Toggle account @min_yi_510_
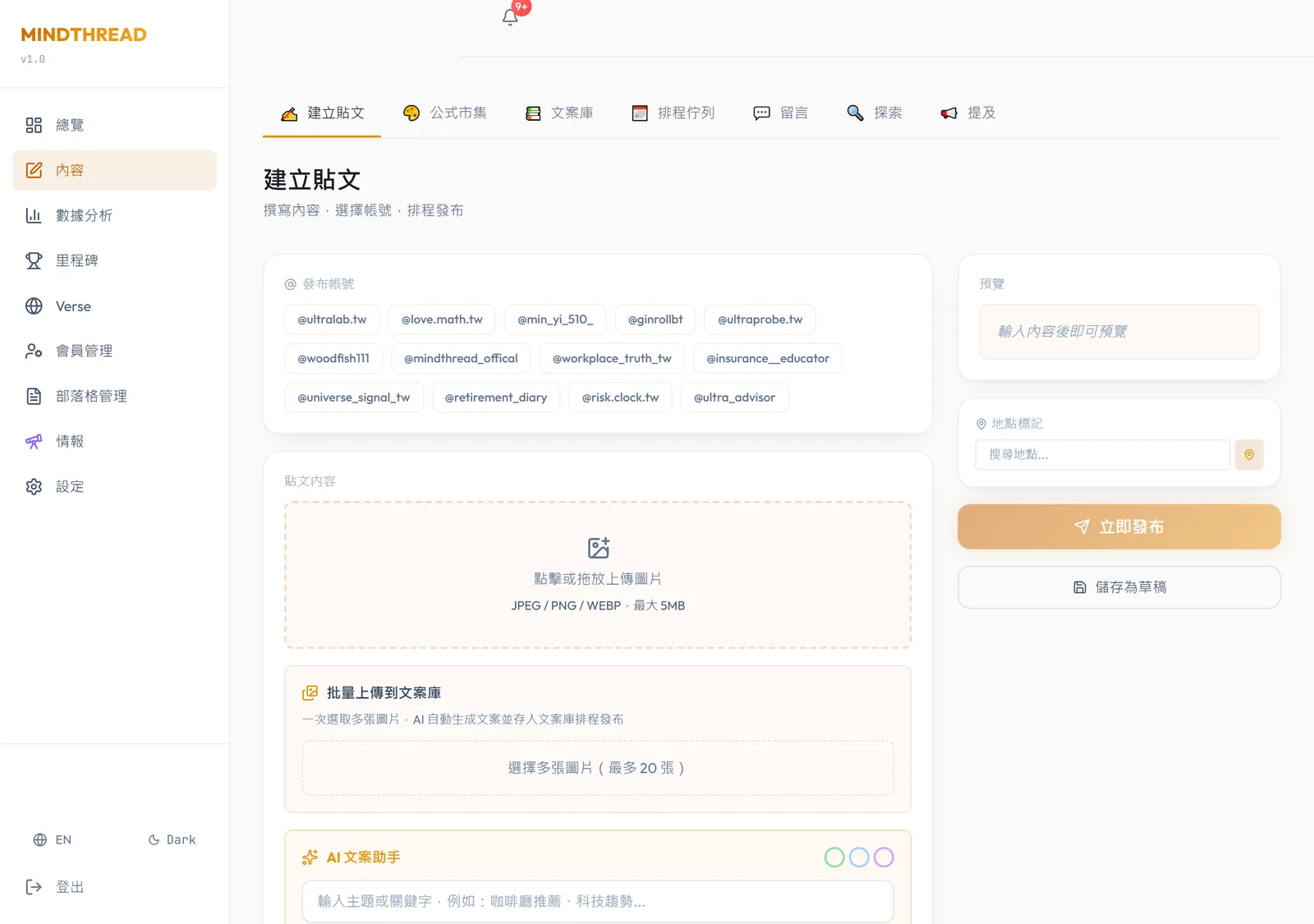This screenshot has width=1314, height=924. [x=555, y=319]
